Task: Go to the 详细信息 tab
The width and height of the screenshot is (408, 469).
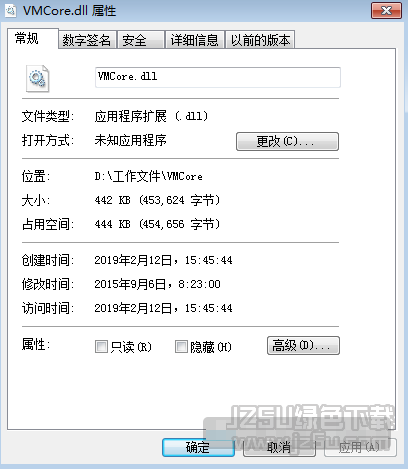Action: pos(195,40)
